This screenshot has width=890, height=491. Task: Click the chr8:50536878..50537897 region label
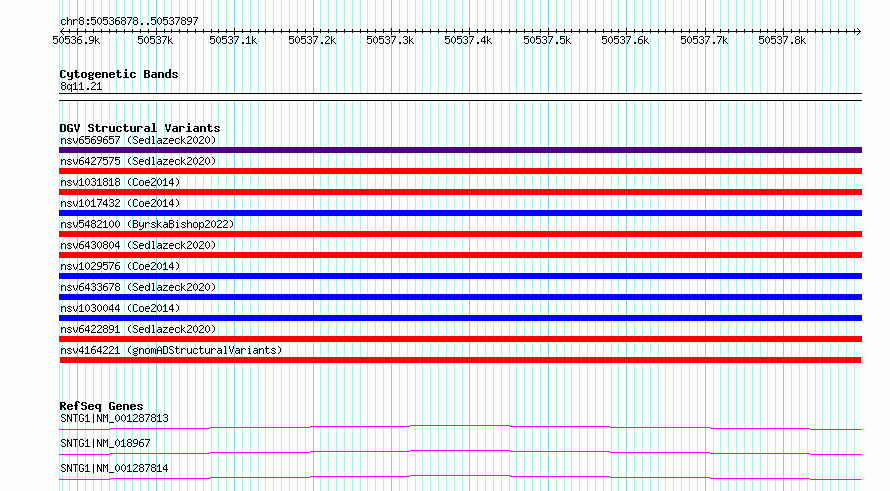pyautogui.click(x=129, y=21)
